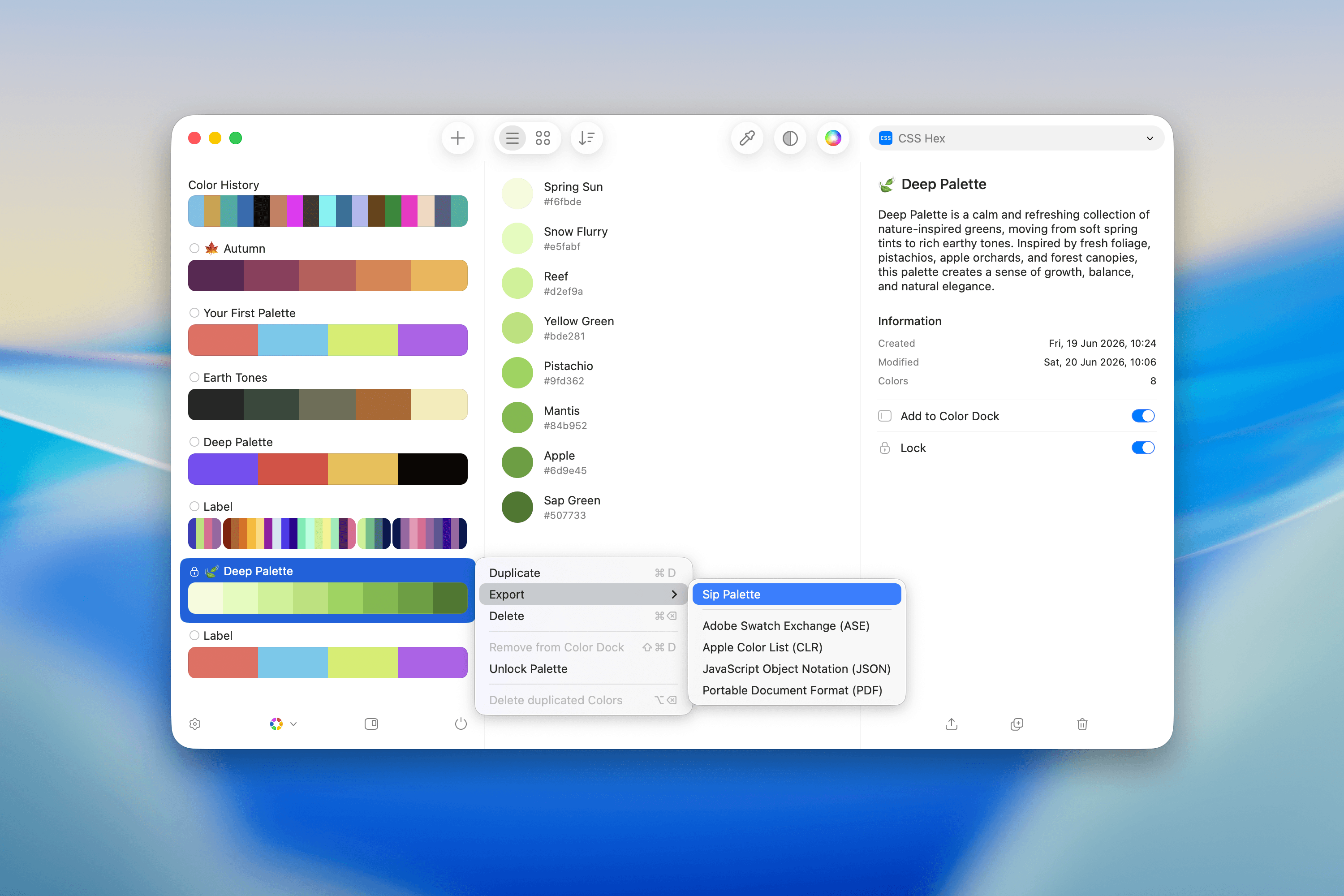This screenshot has height=896, width=1344.
Task: Choose Duplicate from the context menu
Action: click(583, 573)
